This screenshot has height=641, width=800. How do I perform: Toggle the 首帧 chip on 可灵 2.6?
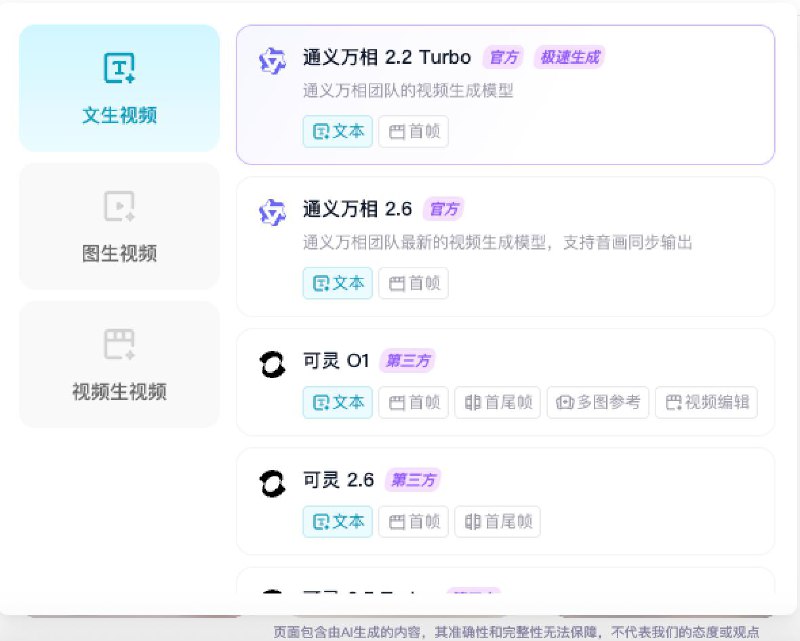[x=412, y=521]
